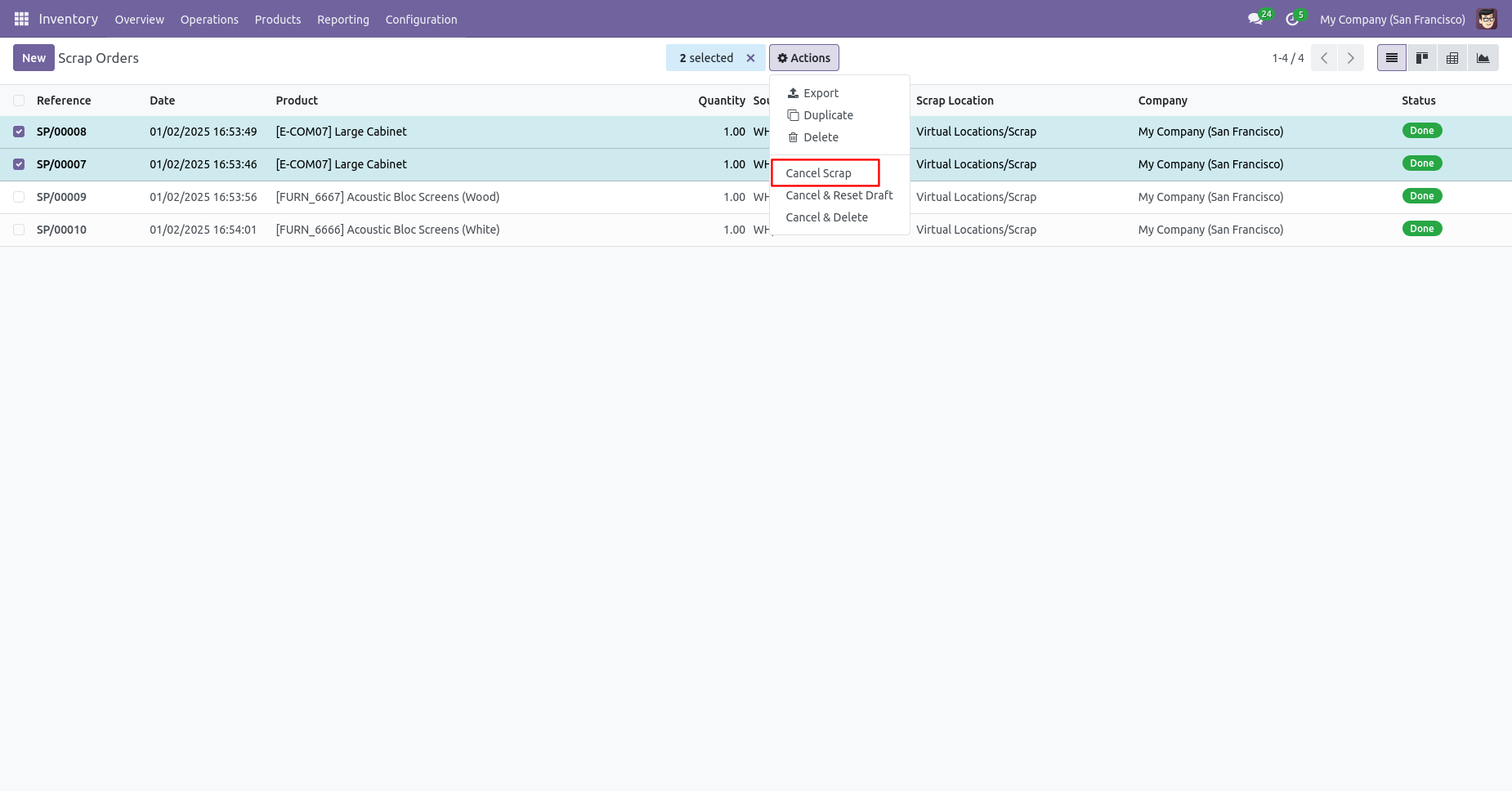
Task: Open the Operations menu
Action: 209,20
